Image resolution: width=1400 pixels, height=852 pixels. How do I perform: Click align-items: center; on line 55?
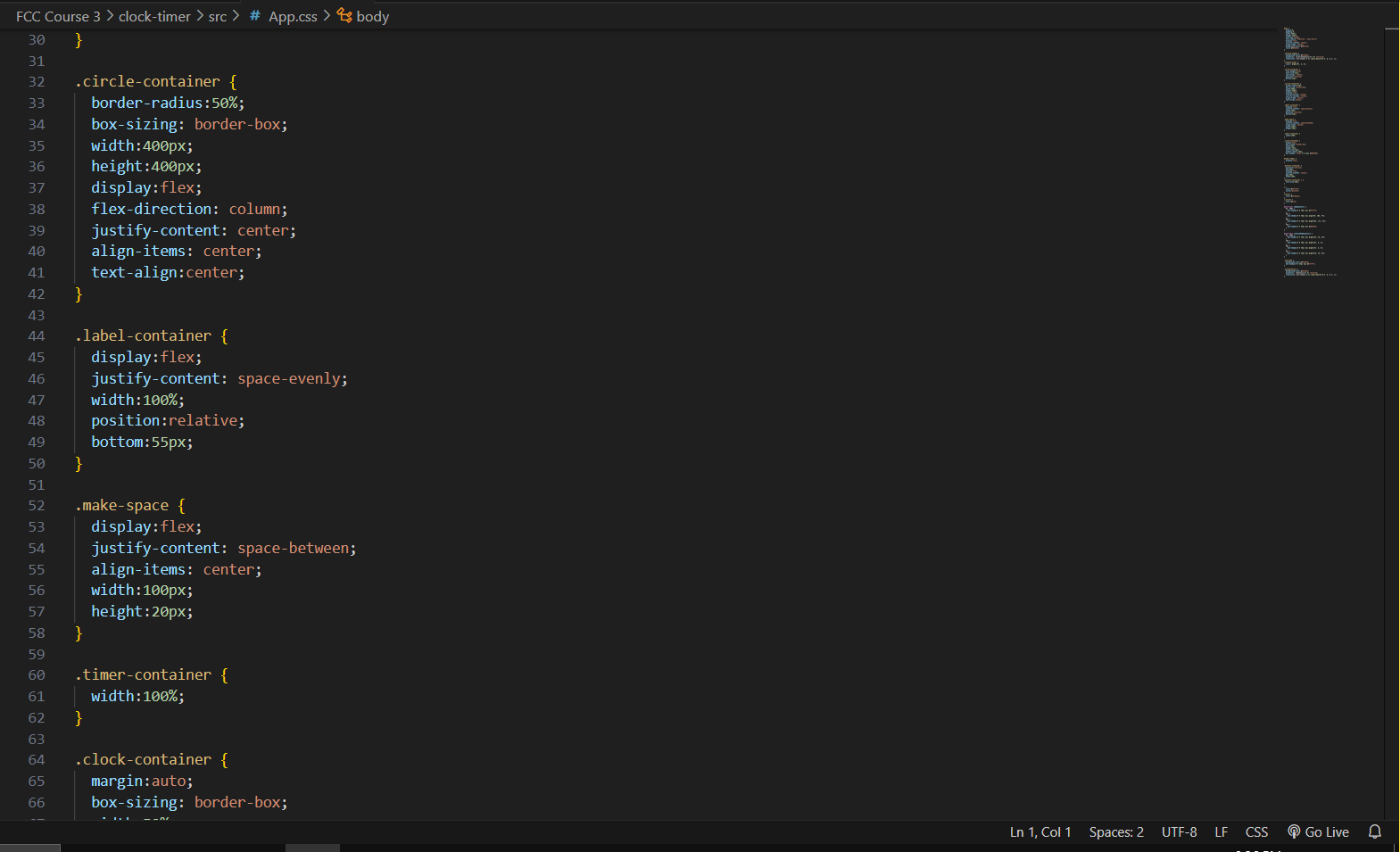[177, 569]
